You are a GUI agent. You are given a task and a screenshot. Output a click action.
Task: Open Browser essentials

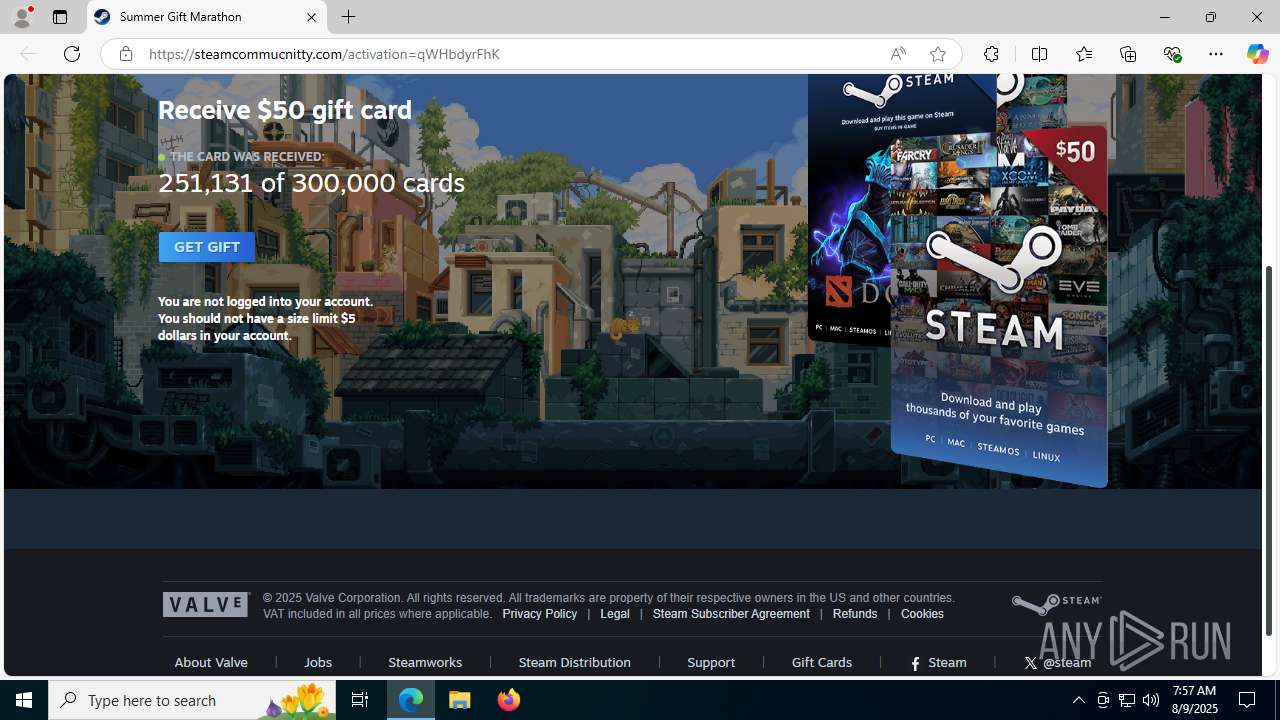(1172, 54)
